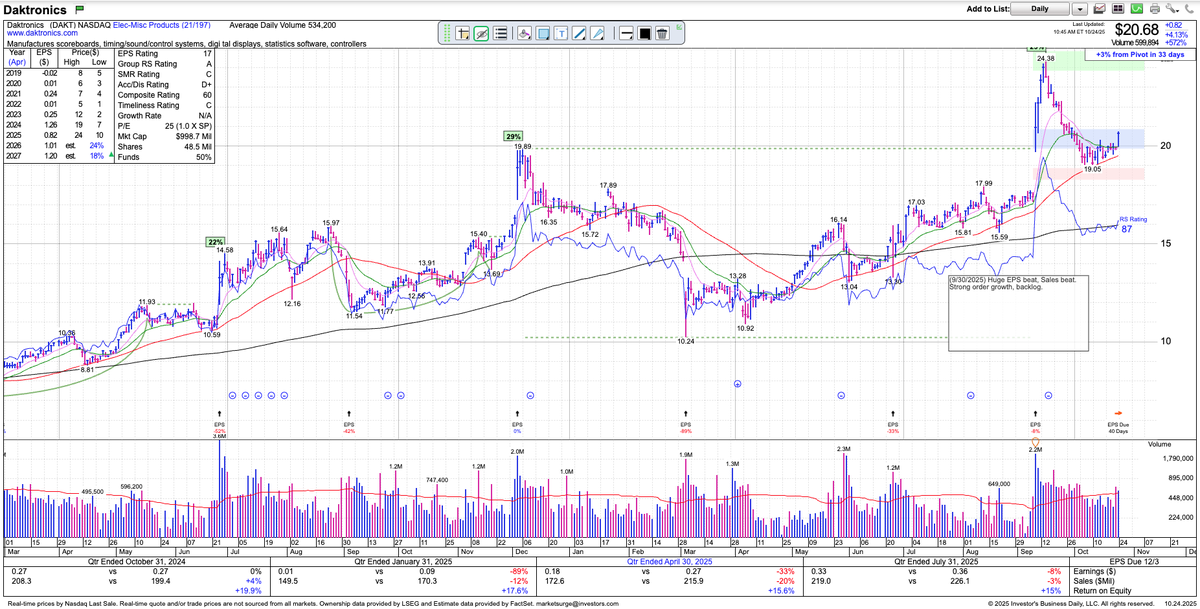Delete drawings with the trash icon
The image size is (1200, 609).
click(x=662, y=33)
